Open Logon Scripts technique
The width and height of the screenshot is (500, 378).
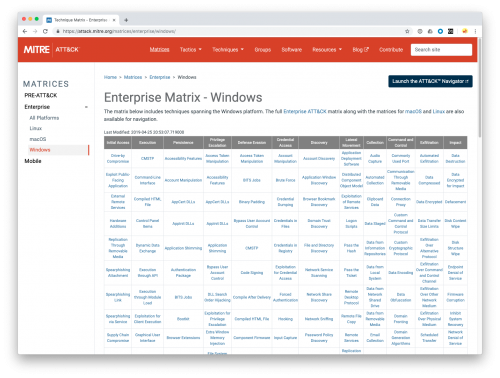click(x=351, y=224)
